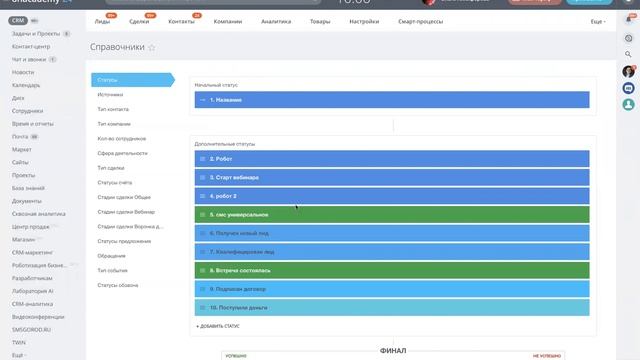
Task: Click status label 8. Встреча состоялась
Action: tap(240, 270)
